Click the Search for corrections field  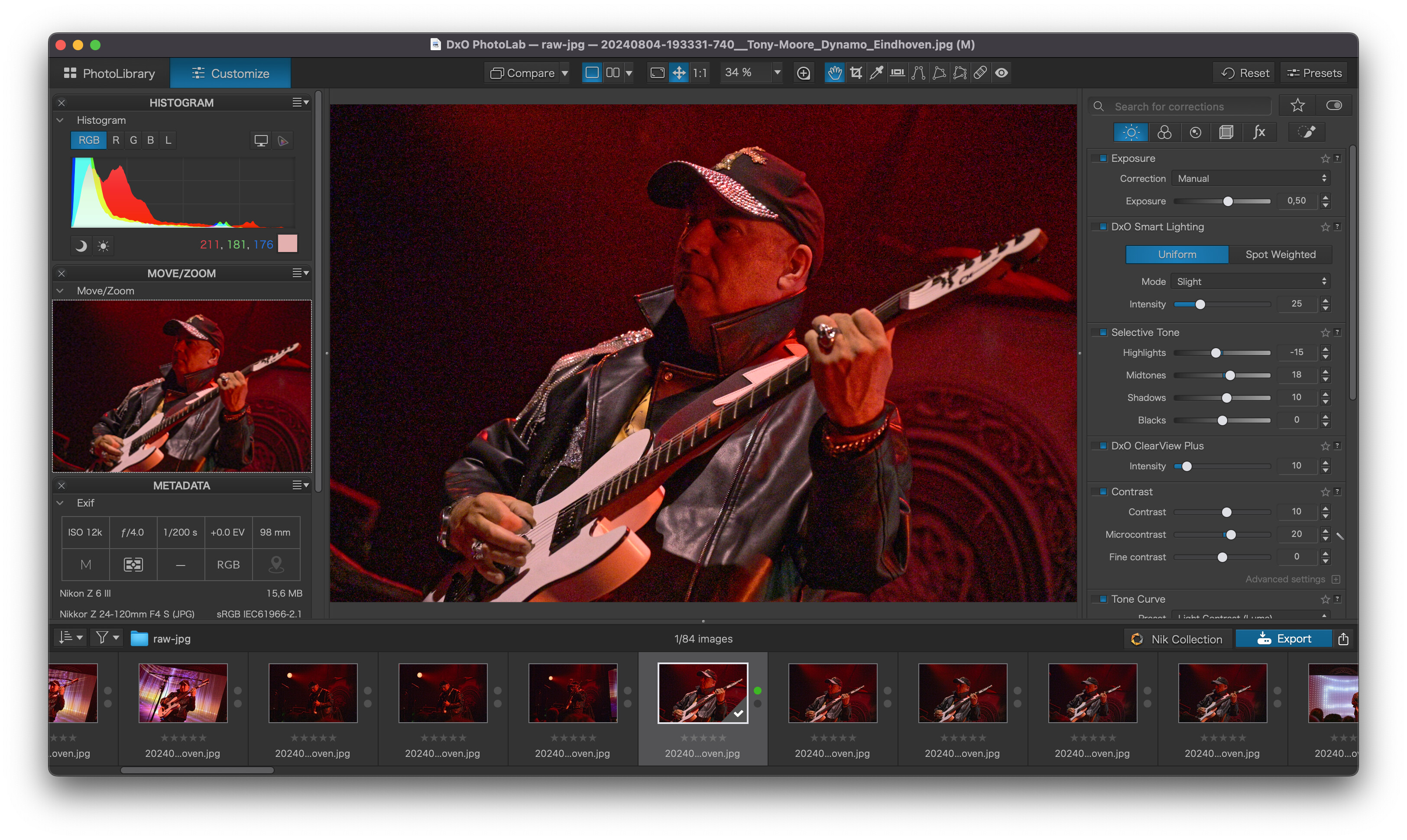click(x=1180, y=107)
